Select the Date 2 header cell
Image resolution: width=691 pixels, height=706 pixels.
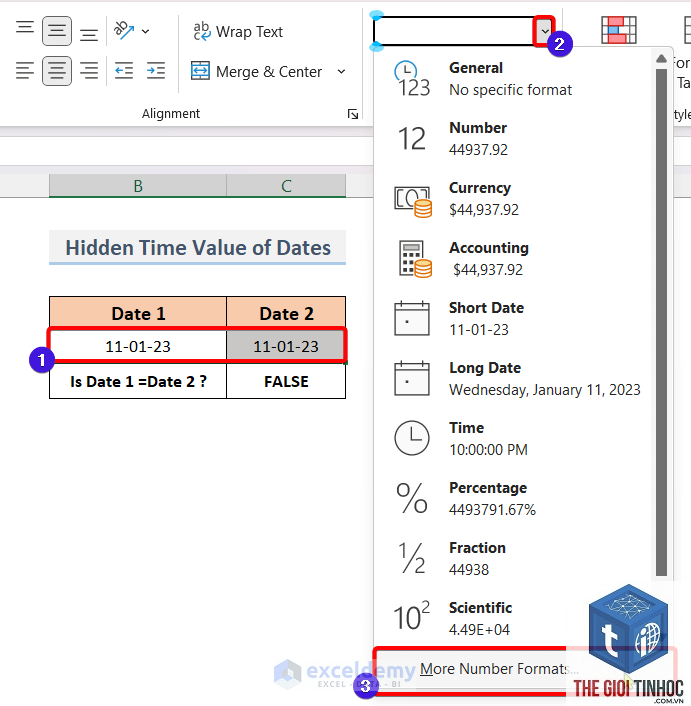pos(286,313)
